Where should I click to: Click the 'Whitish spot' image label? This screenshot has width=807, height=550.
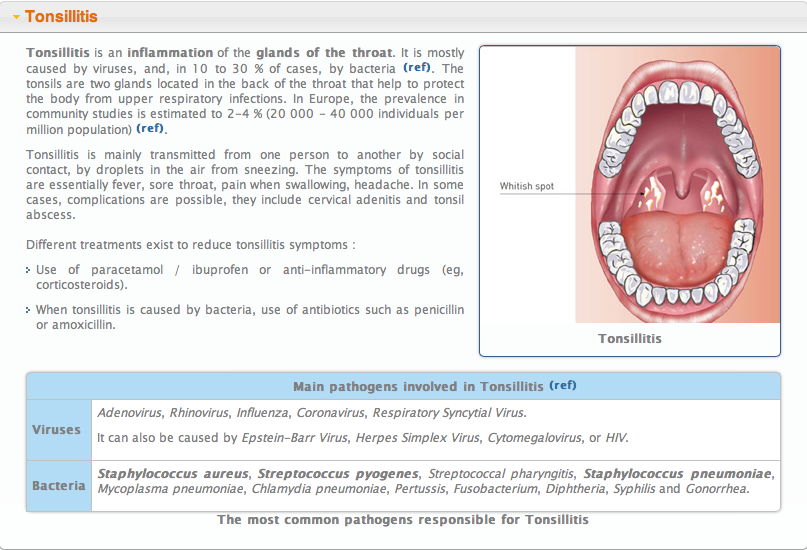(x=527, y=186)
